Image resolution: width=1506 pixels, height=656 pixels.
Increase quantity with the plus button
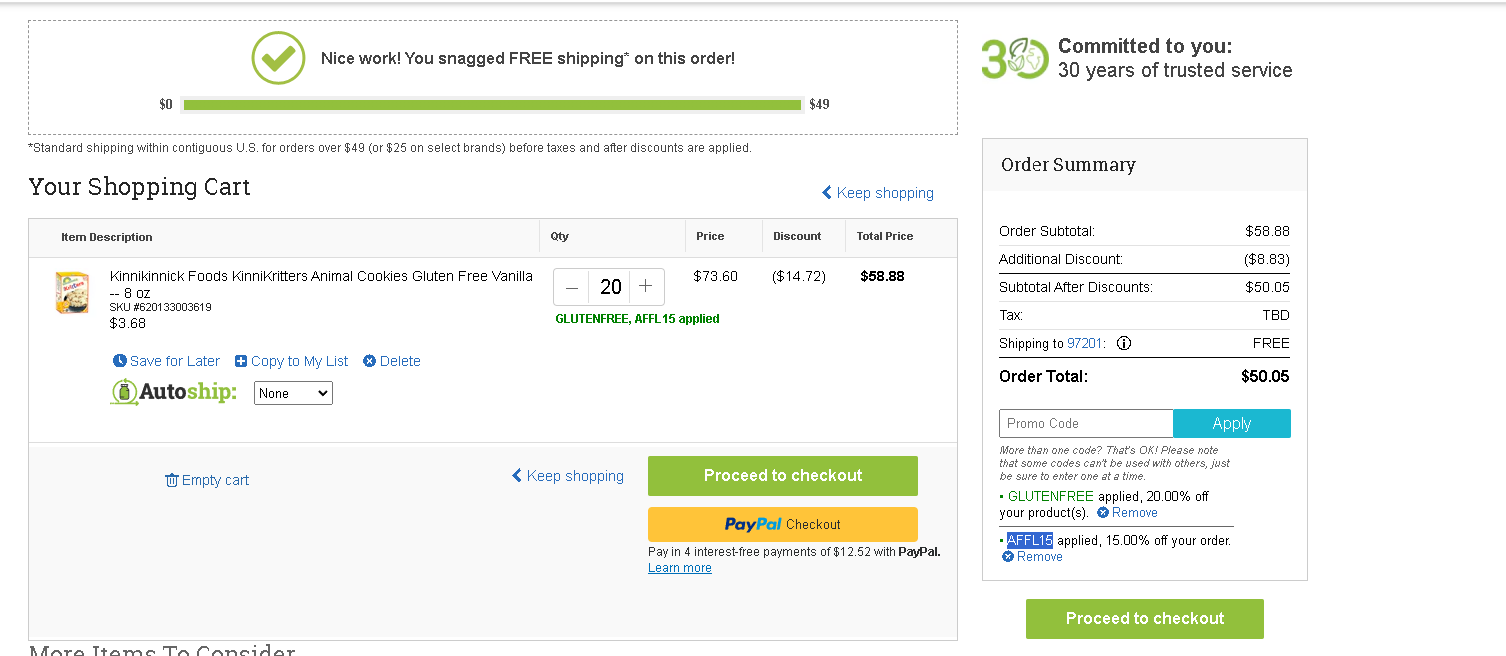coord(646,287)
